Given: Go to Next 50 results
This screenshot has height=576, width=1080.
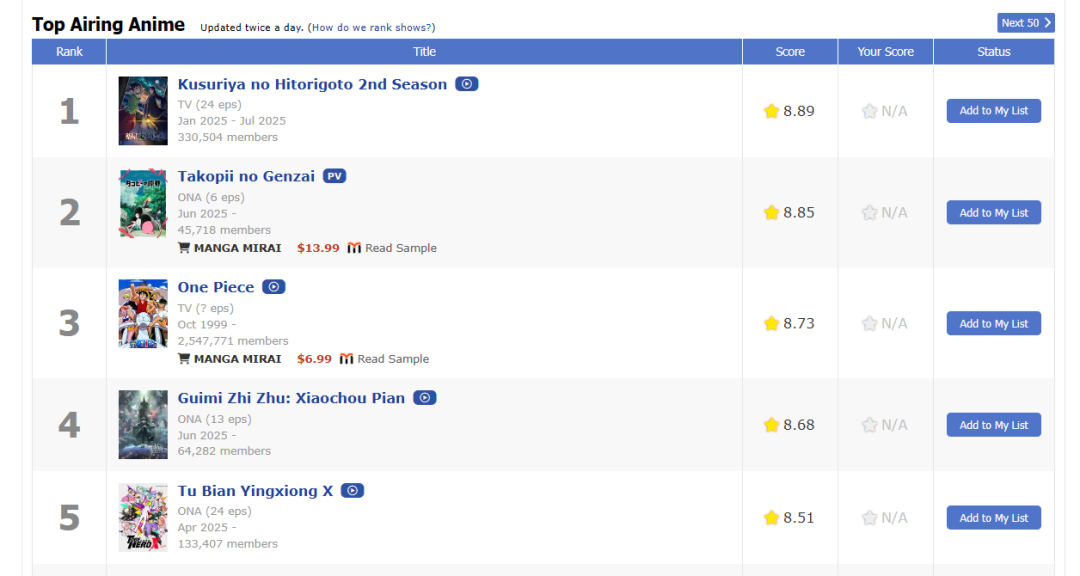Looking at the screenshot, I should [1026, 23].
